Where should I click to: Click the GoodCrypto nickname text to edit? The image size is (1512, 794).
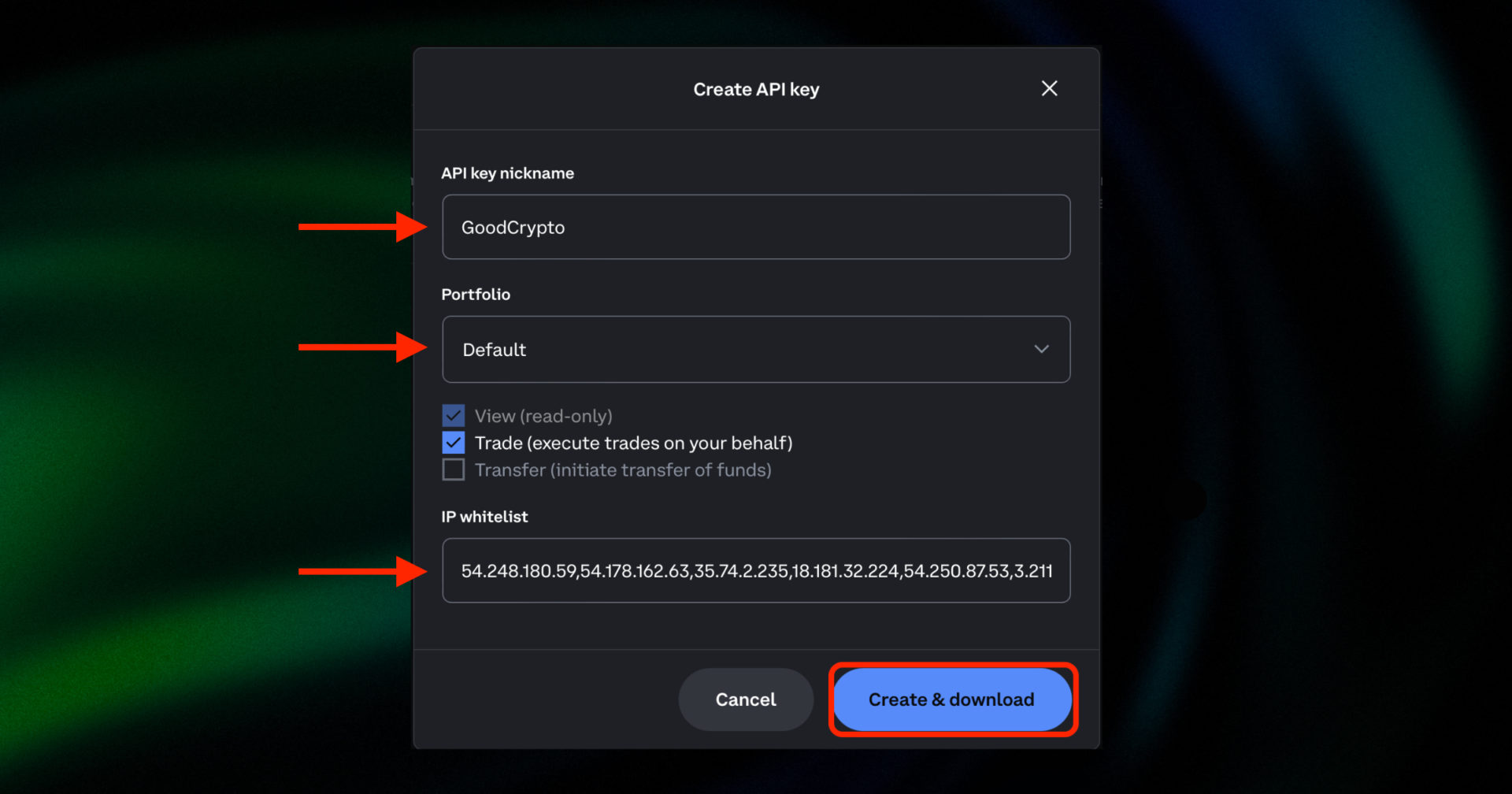pos(512,227)
